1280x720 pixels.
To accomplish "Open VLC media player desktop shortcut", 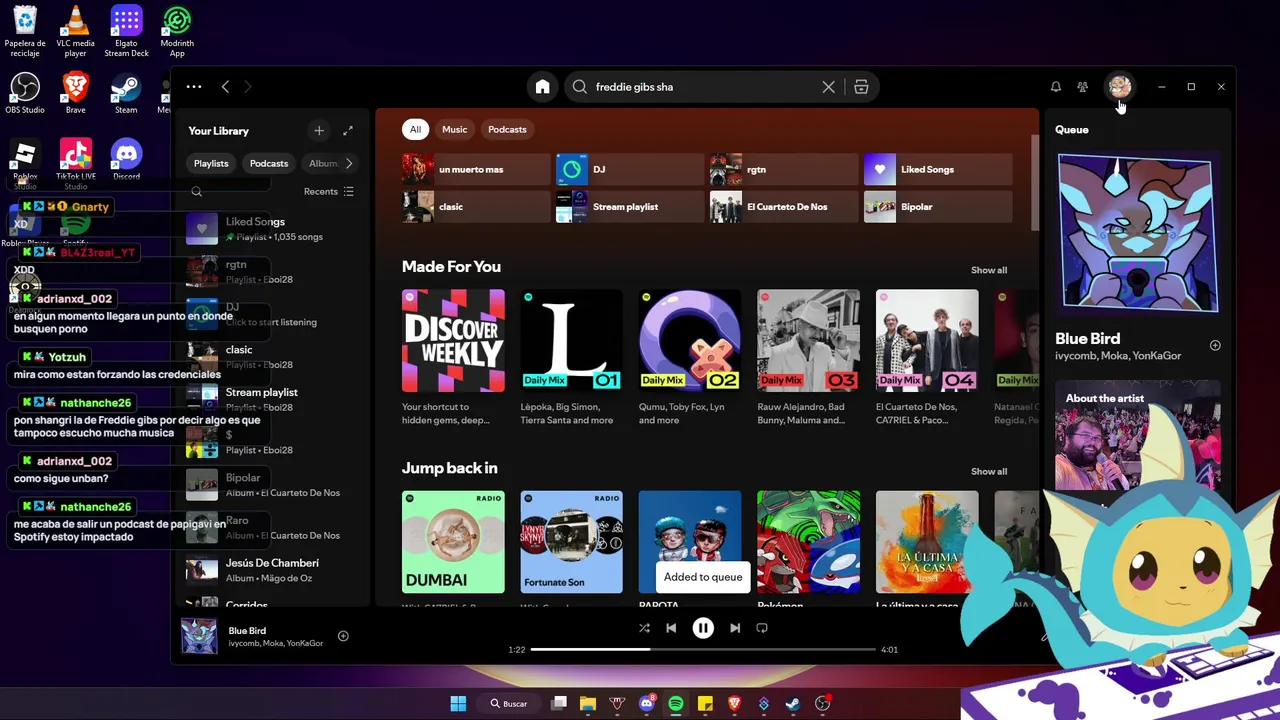I will pos(75,30).
